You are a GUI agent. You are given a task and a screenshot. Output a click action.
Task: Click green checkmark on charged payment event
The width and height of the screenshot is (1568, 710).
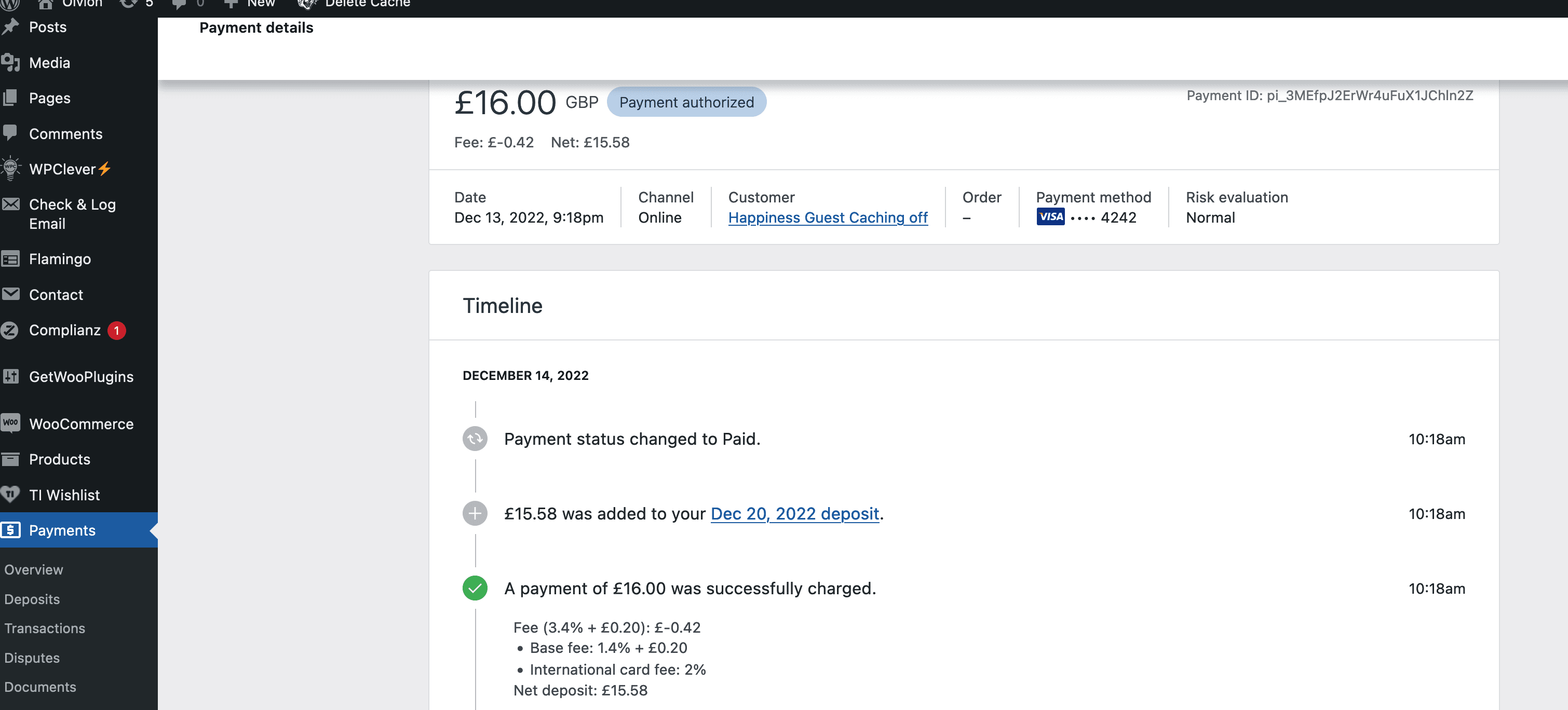click(475, 588)
